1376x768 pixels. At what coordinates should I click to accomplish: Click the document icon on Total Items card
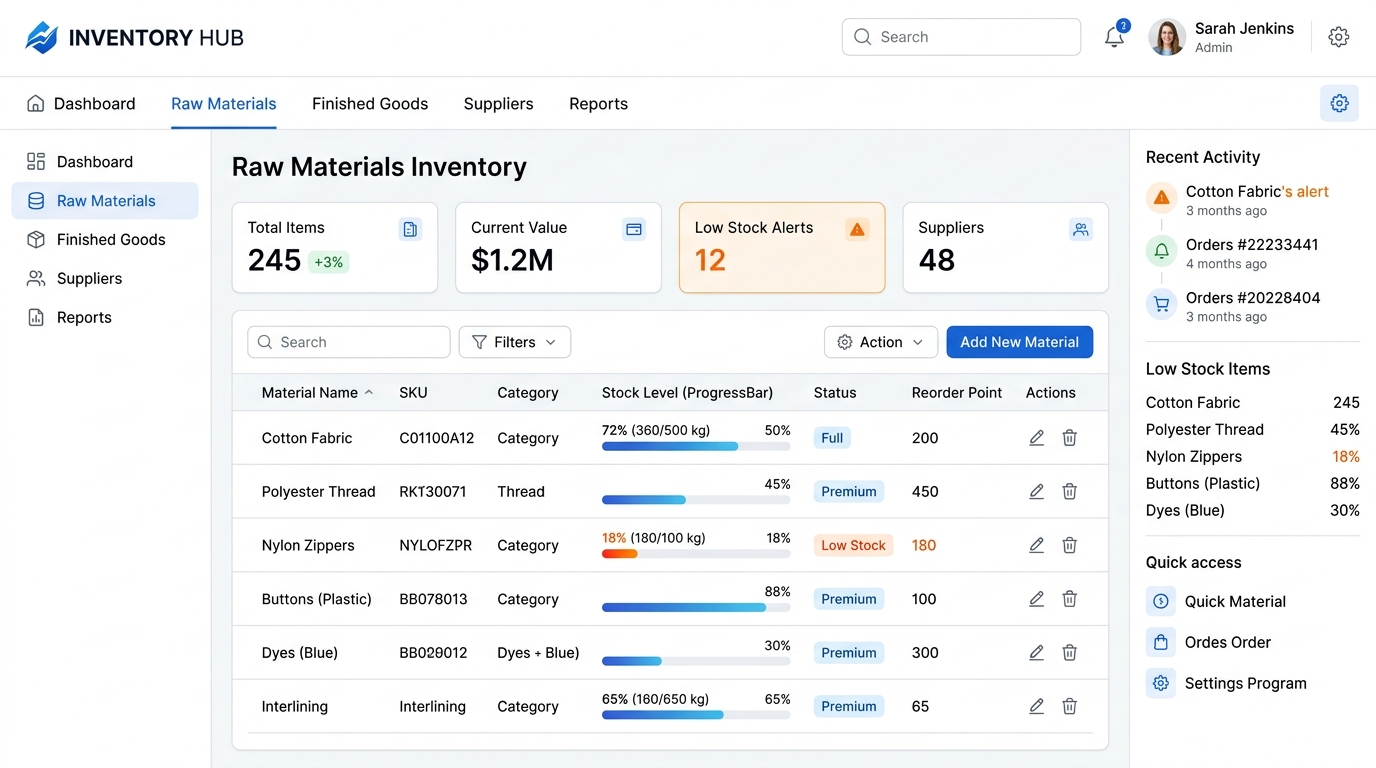click(x=410, y=229)
